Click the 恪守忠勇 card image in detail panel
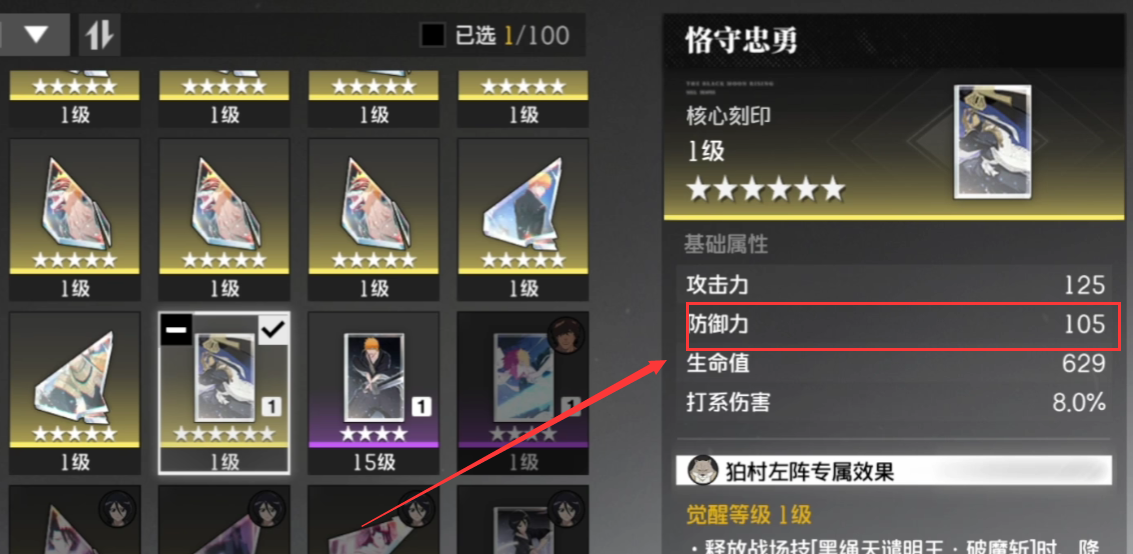 [992, 142]
